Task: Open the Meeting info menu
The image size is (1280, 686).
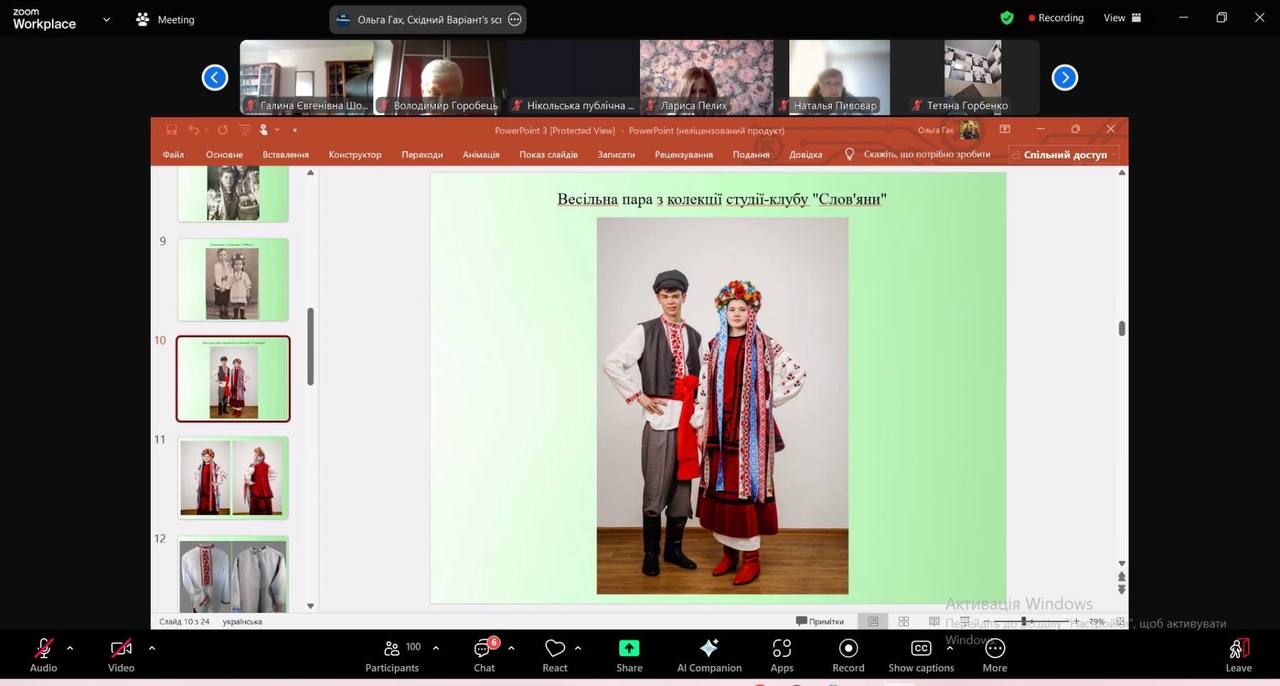Action: coord(167,20)
